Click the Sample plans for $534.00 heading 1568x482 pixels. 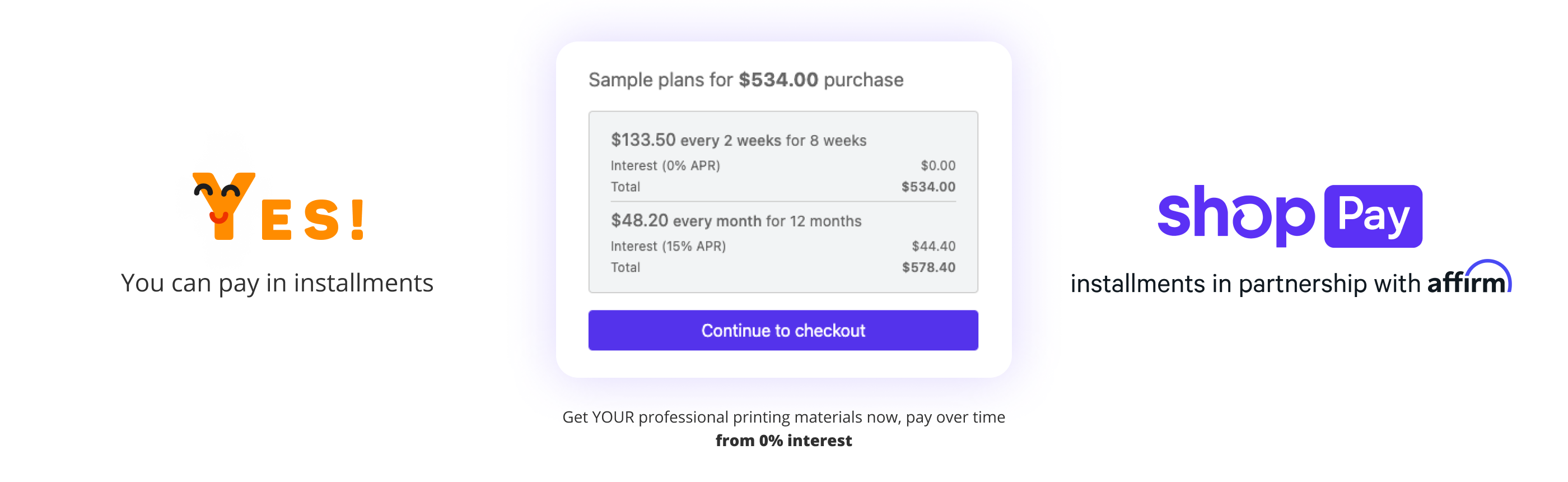(745, 80)
